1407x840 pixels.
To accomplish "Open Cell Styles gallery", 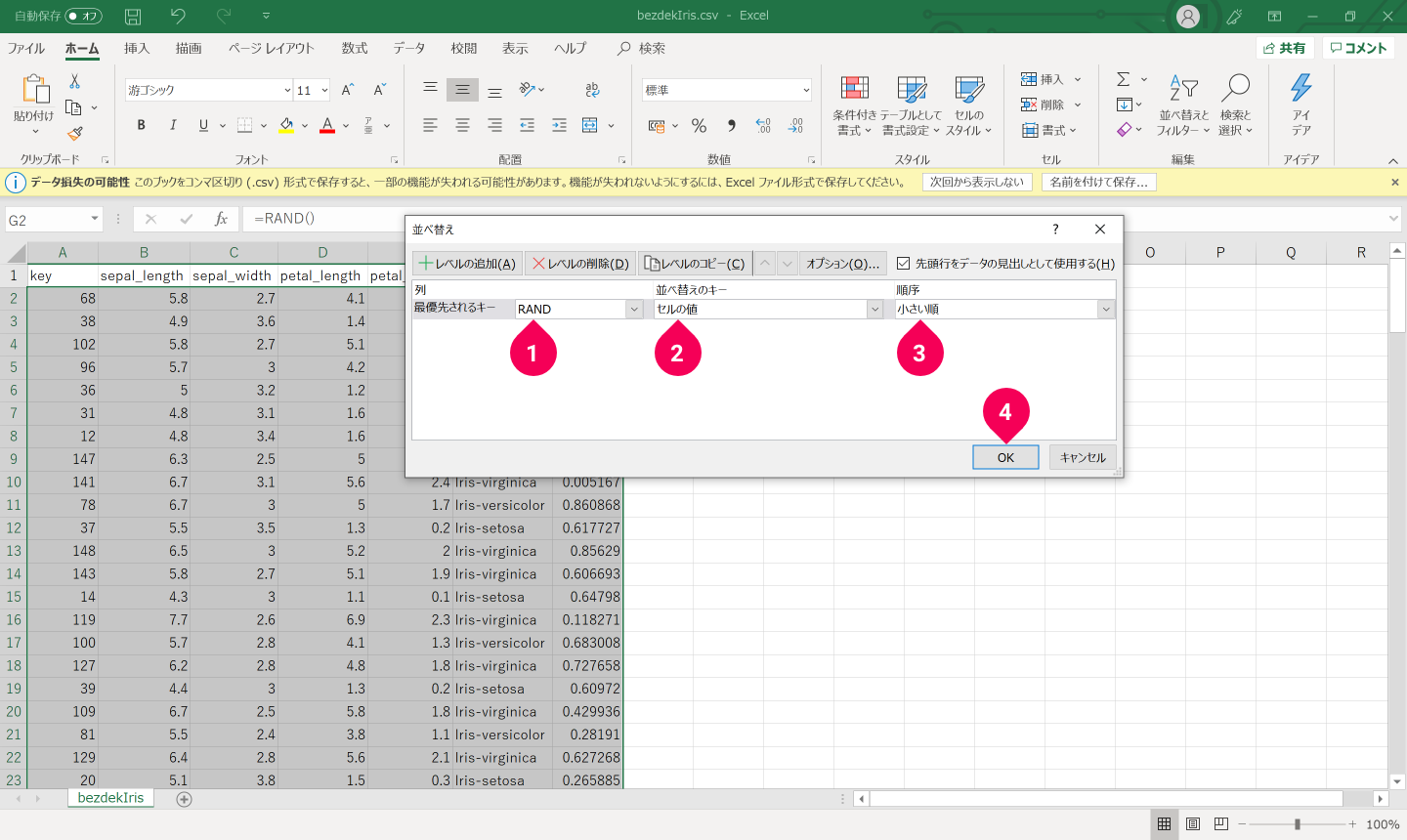I will 968,105.
